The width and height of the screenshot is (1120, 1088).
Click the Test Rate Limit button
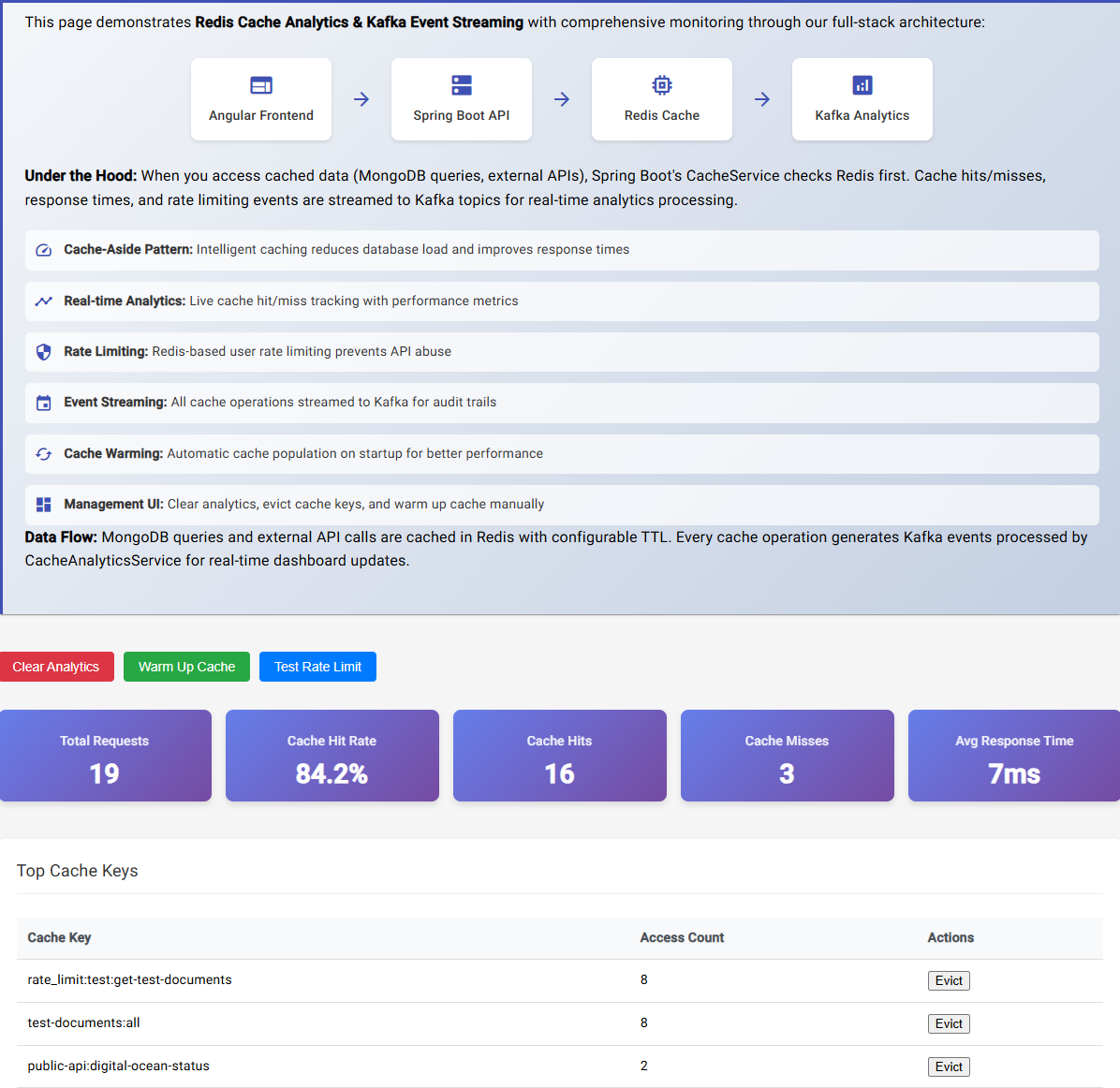[x=317, y=667]
